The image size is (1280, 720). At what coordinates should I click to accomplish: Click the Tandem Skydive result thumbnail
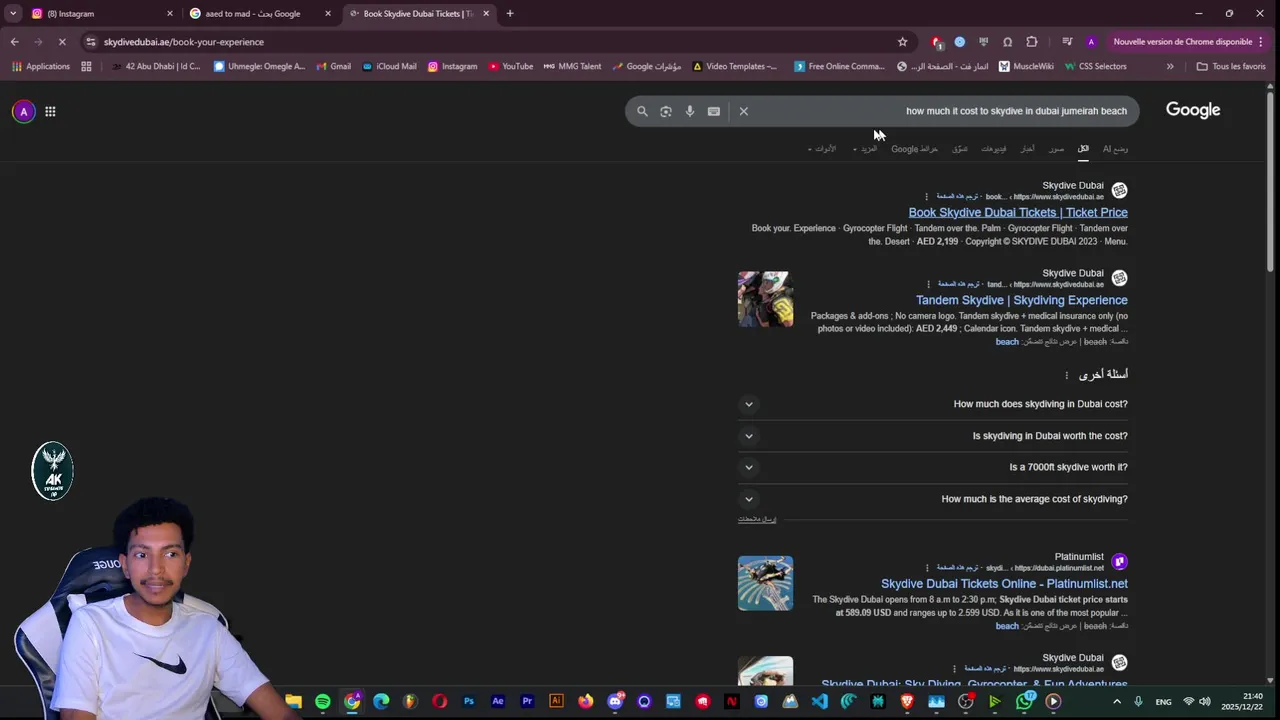click(x=766, y=299)
